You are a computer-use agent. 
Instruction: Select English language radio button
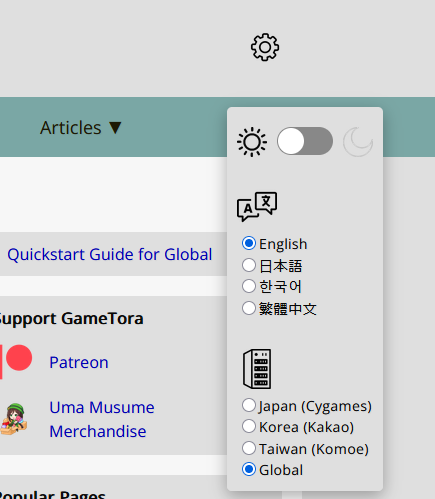click(x=249, y=243)
